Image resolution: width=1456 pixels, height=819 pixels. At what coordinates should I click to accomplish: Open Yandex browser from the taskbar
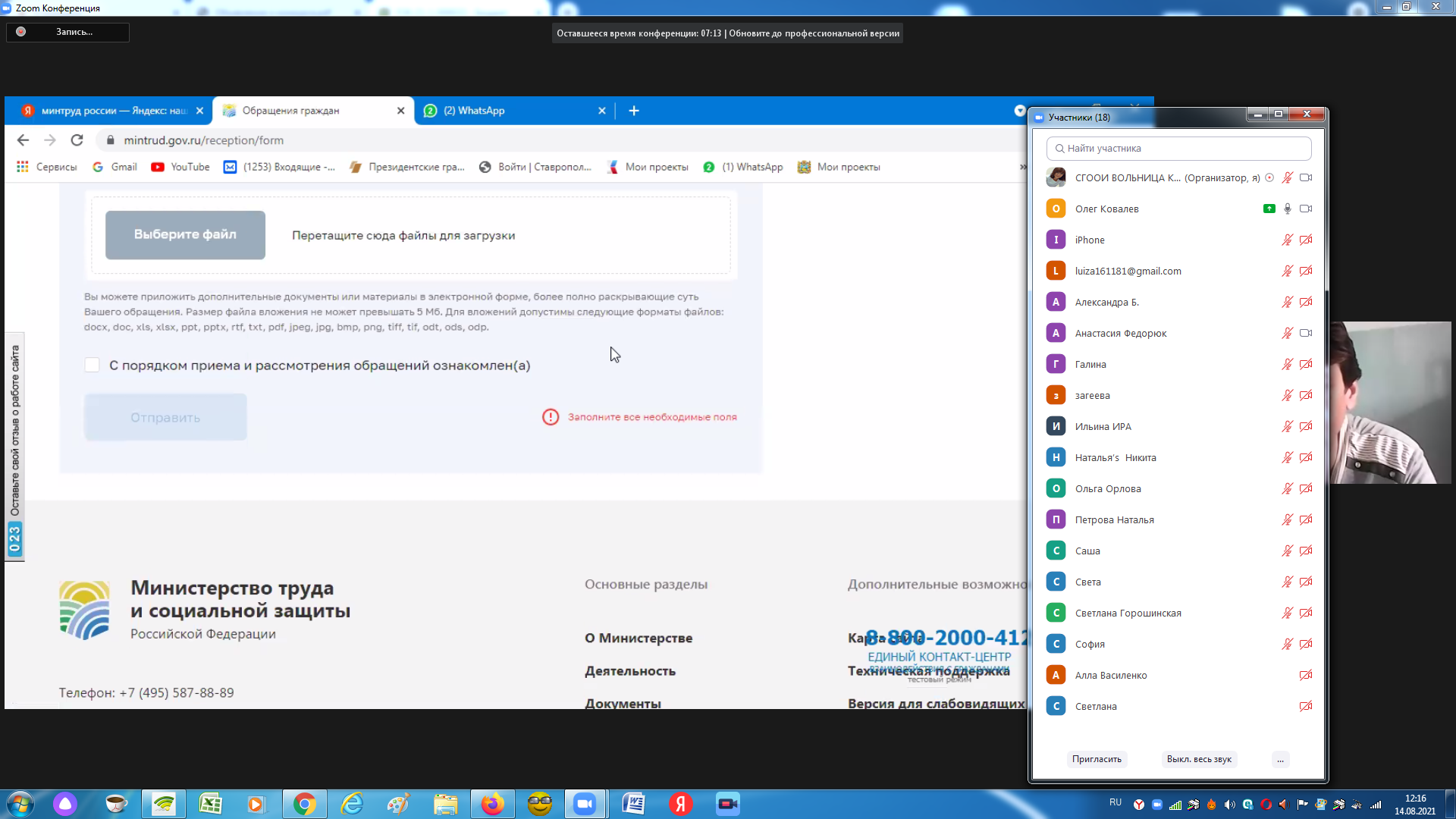680,804
